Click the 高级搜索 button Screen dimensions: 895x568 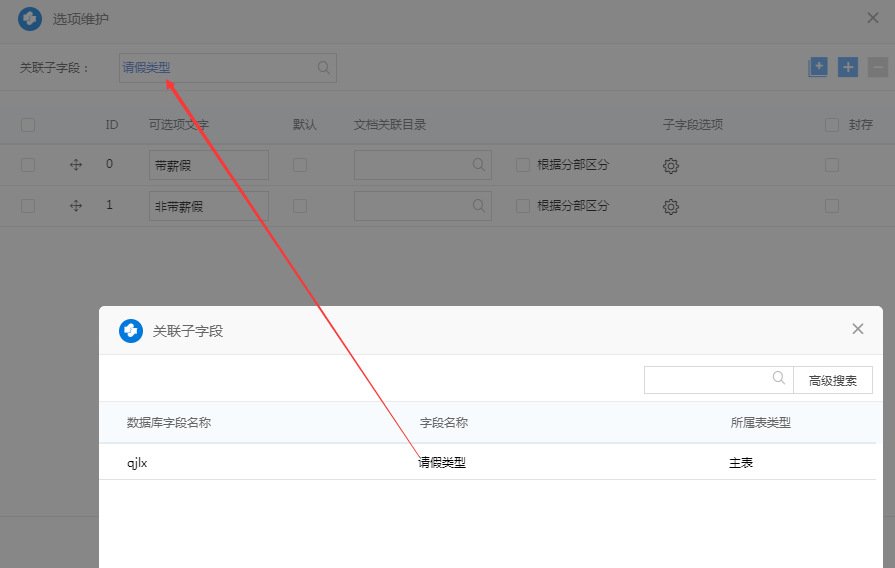(x=833, y=380)
